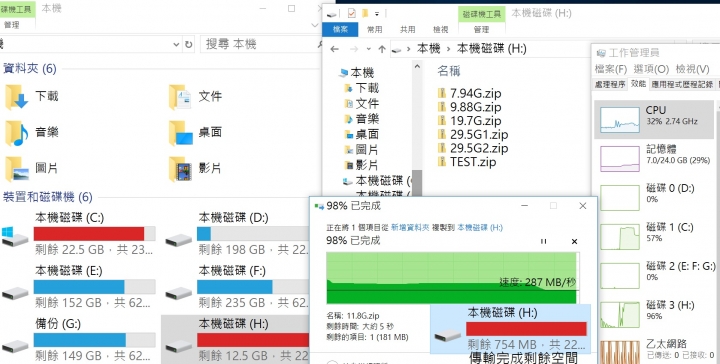Click 本機磁碟 (H:) link in copy dialog

(479, 227)
